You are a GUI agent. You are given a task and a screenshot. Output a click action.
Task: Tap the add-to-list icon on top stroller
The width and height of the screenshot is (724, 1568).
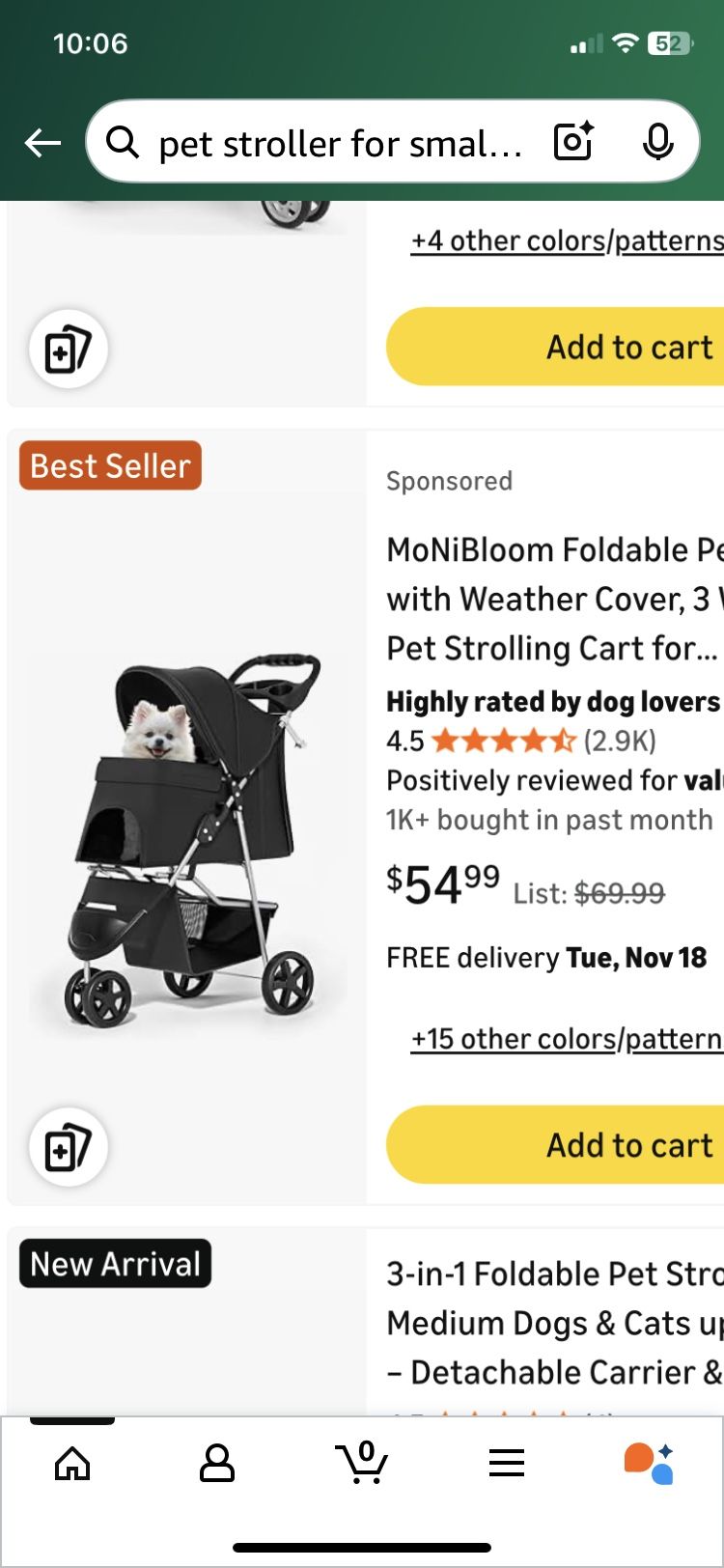tap(68, 350)
